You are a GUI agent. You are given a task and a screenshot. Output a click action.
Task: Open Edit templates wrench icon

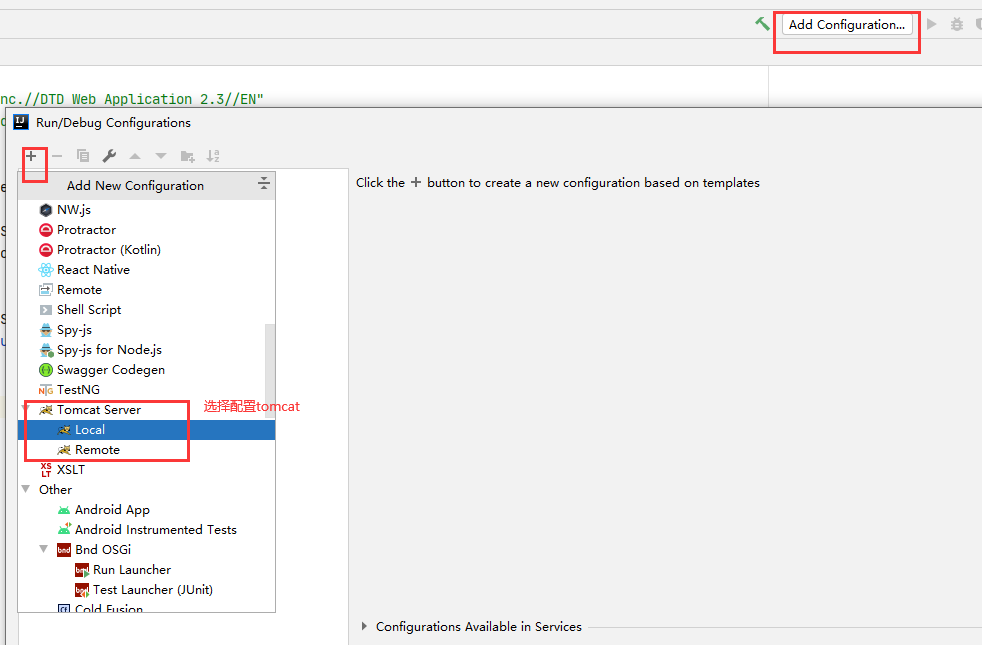pyautogui.click(x=109, y=155)
